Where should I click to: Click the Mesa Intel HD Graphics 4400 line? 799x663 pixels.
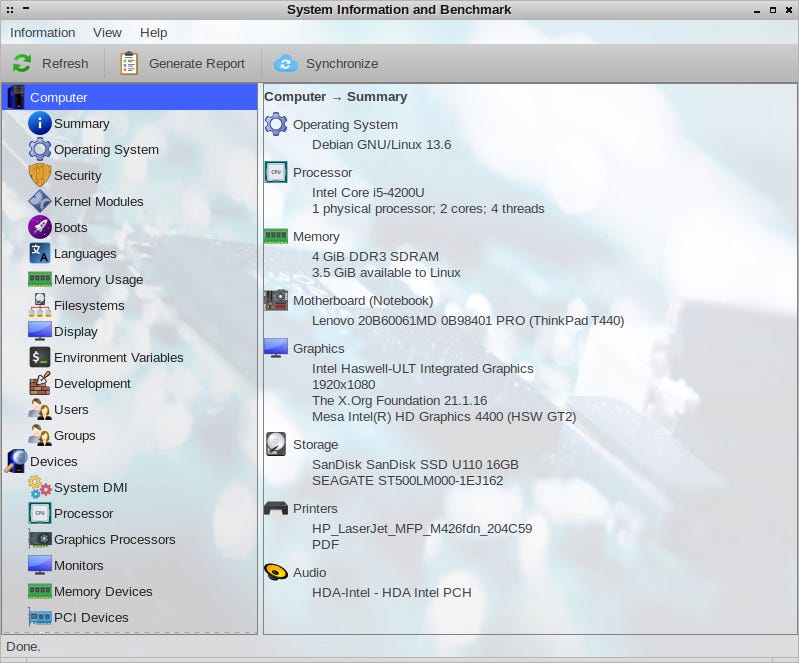(x=444, y=417)
